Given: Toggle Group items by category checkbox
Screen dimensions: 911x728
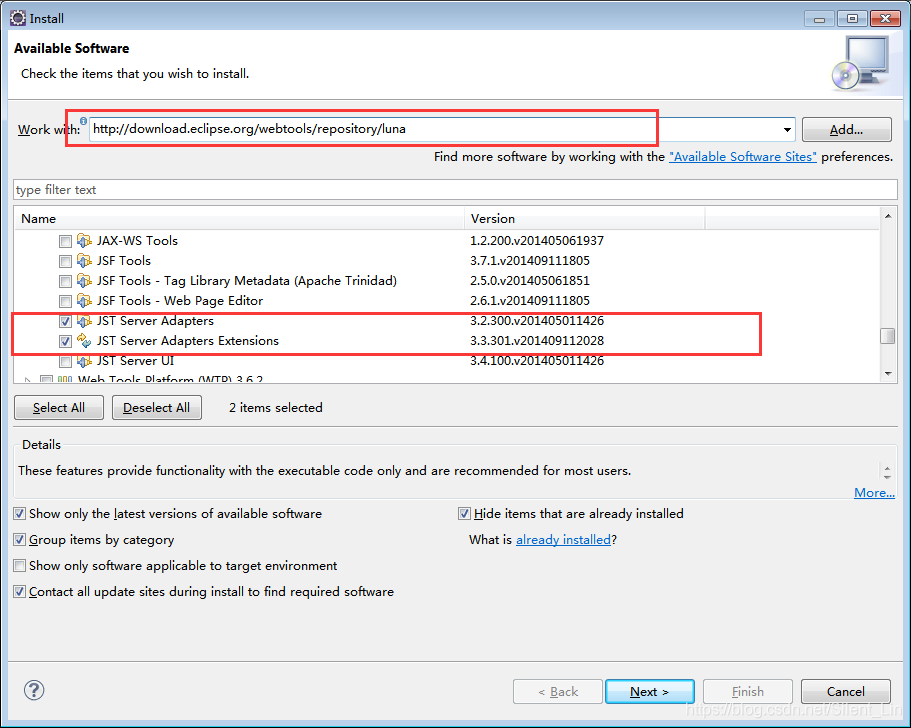Looking at the screenshot, I should [x=20, y=540].
